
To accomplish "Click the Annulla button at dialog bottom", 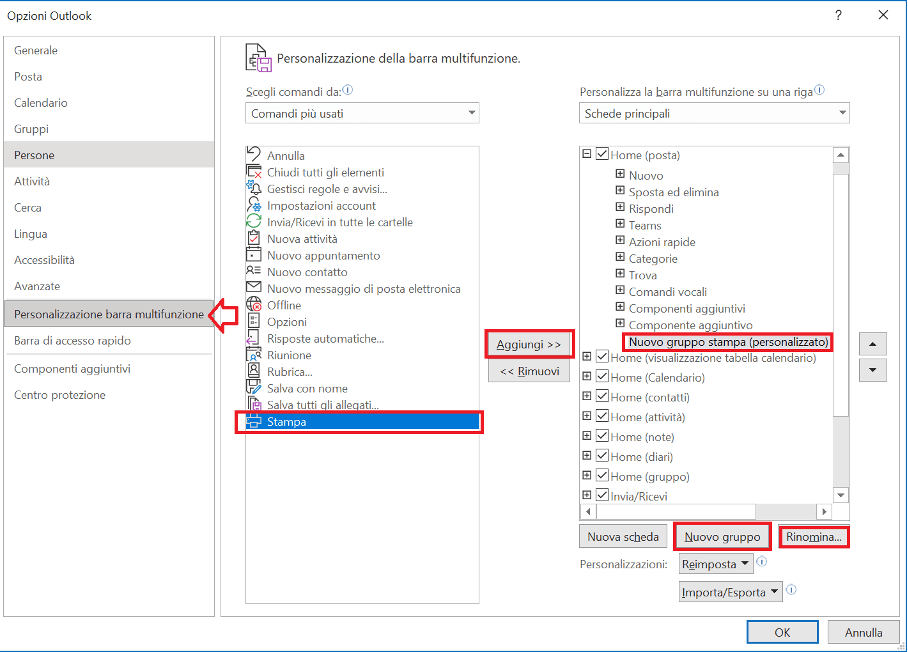I will [x=863, y=632].
